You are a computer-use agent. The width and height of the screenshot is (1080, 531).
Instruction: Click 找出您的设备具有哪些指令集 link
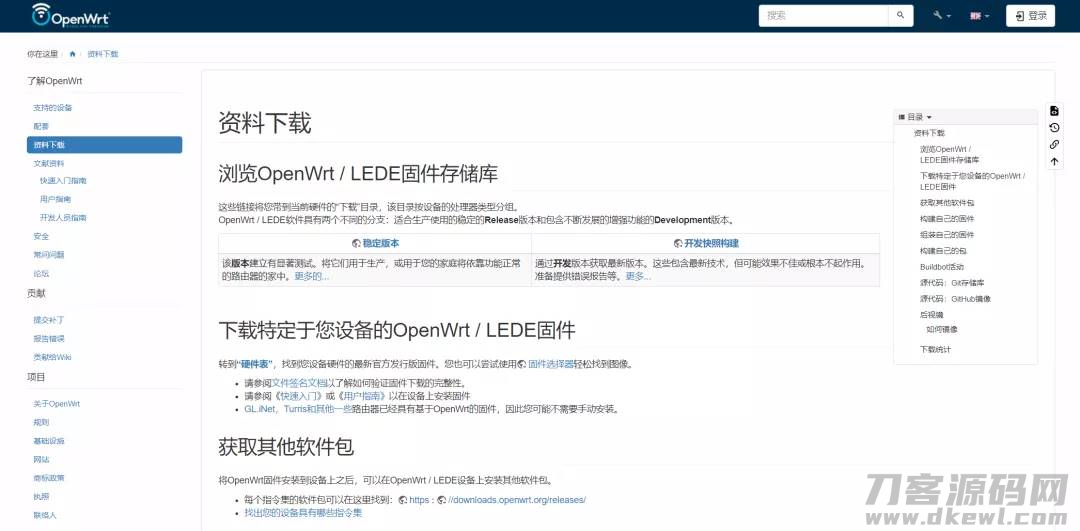coord(303,513)
